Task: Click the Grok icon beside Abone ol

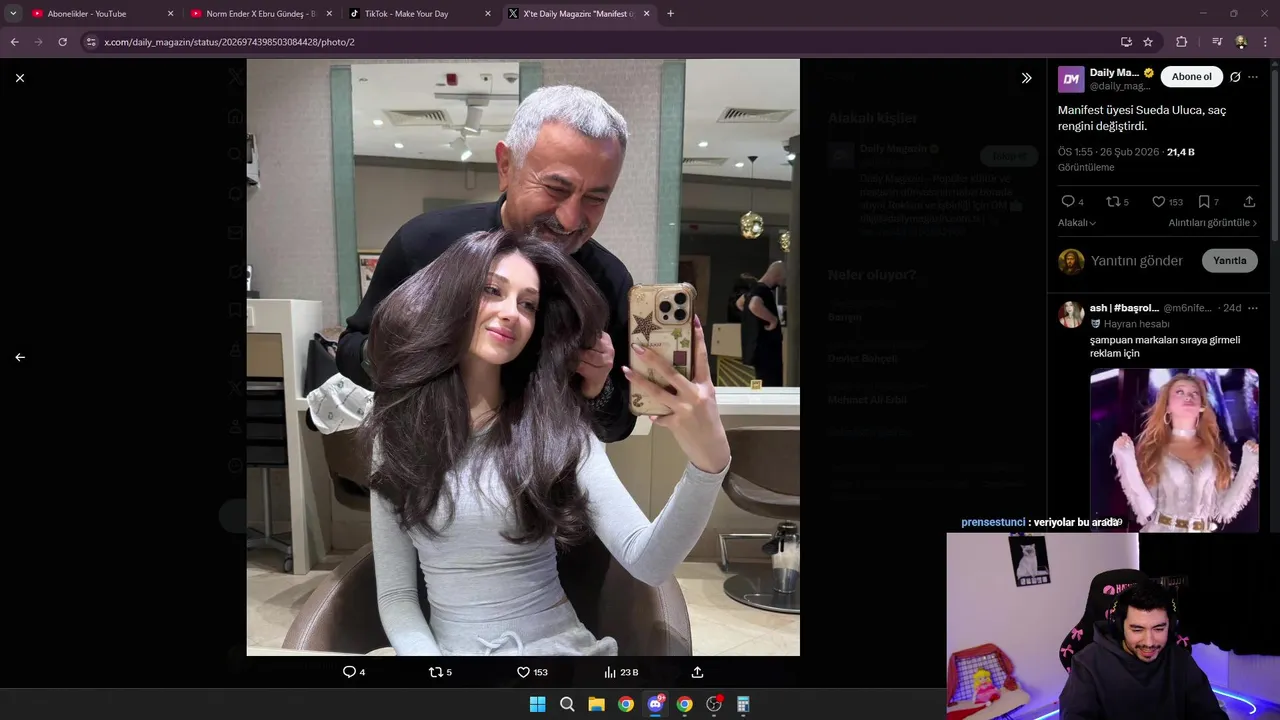Action: click(x=1235, y=77)
